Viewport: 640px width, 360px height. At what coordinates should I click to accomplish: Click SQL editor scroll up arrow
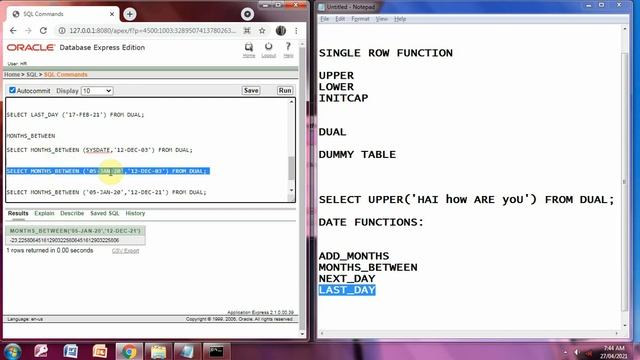tap(291, 102)
